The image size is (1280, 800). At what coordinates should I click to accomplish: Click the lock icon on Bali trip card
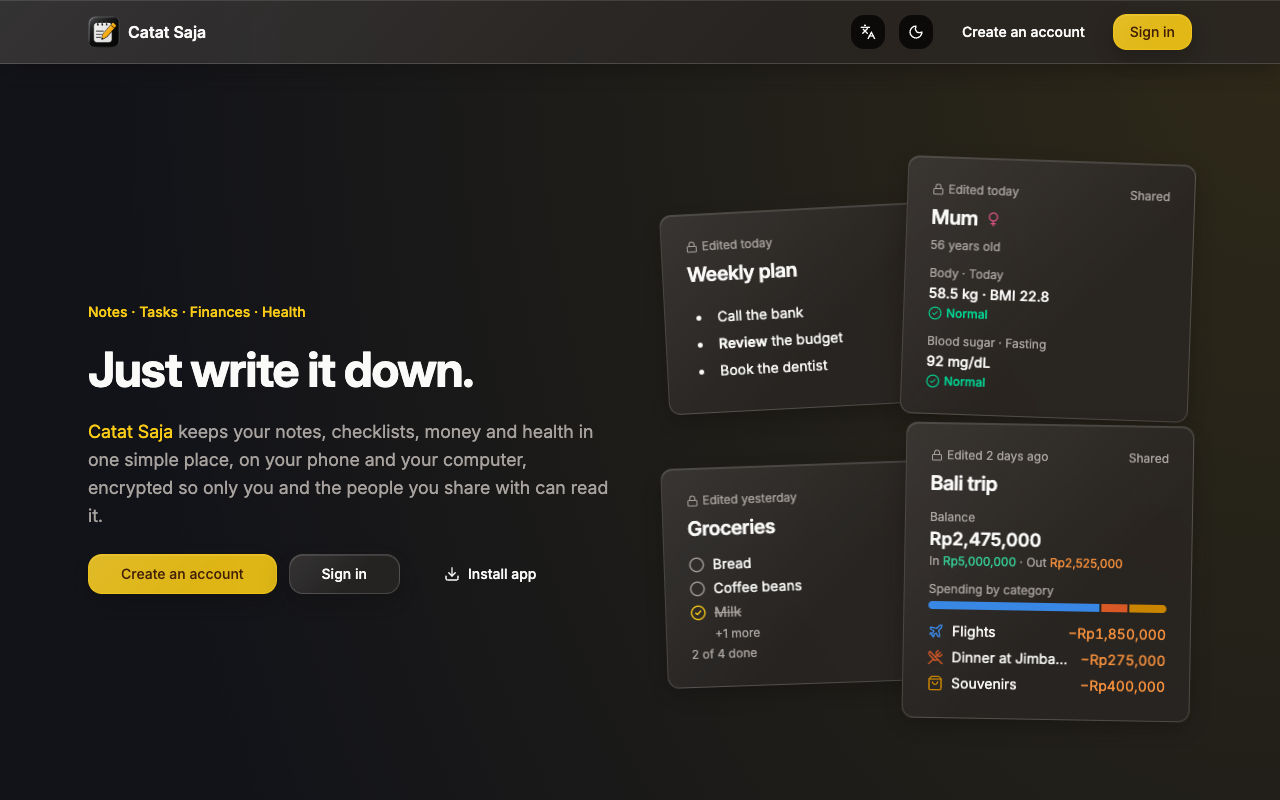pos(937,455)
